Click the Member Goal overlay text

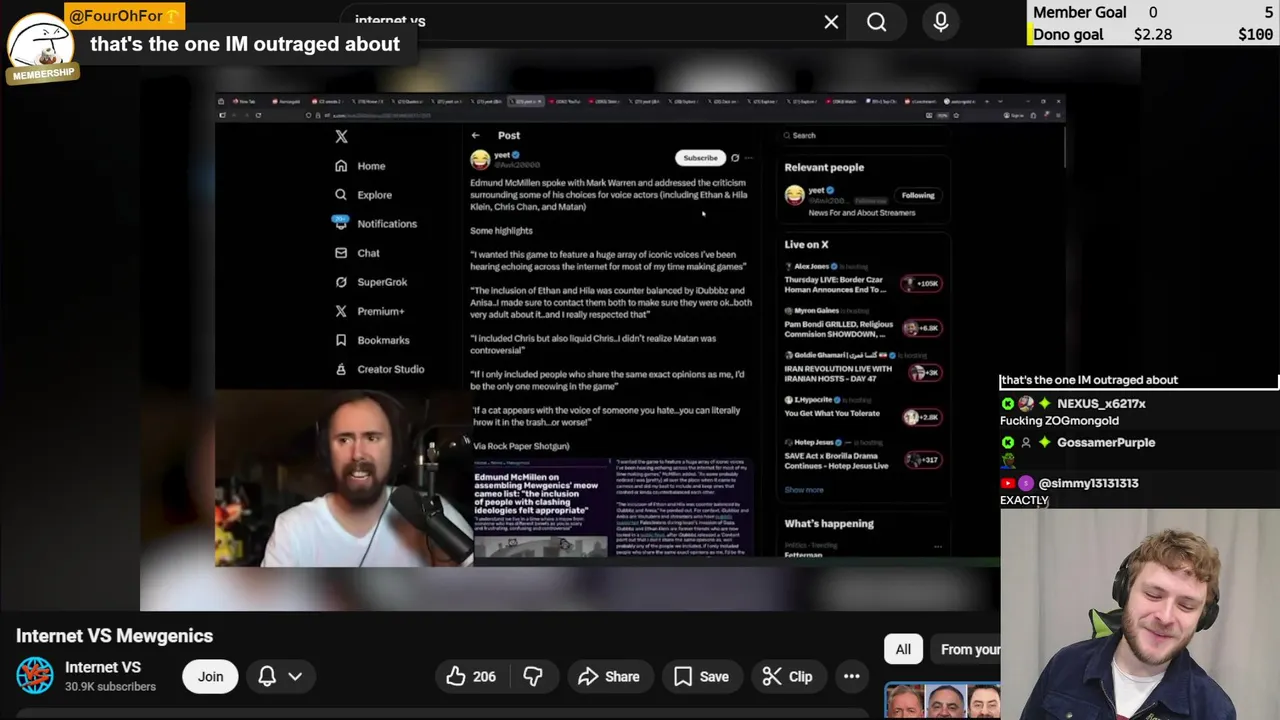1080,12
